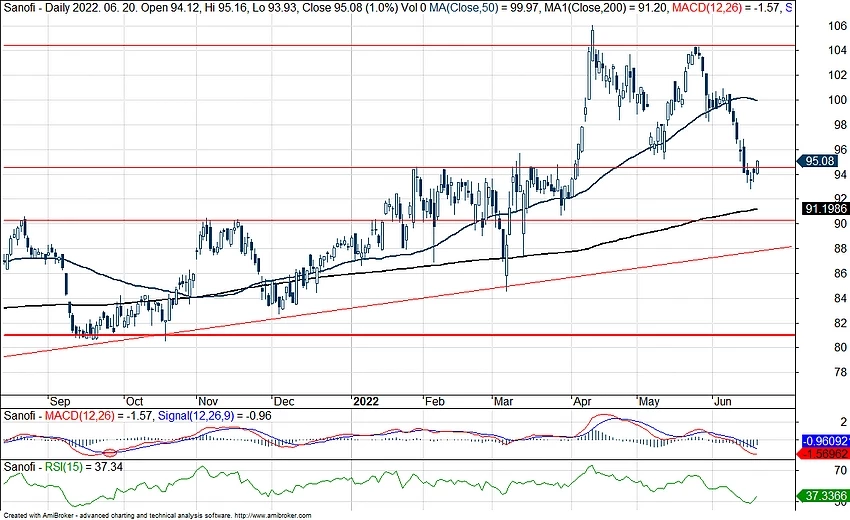Click the 'Oct' month label on time axis
This screenshot has width=850, height=520.
(x=134, y=401)
